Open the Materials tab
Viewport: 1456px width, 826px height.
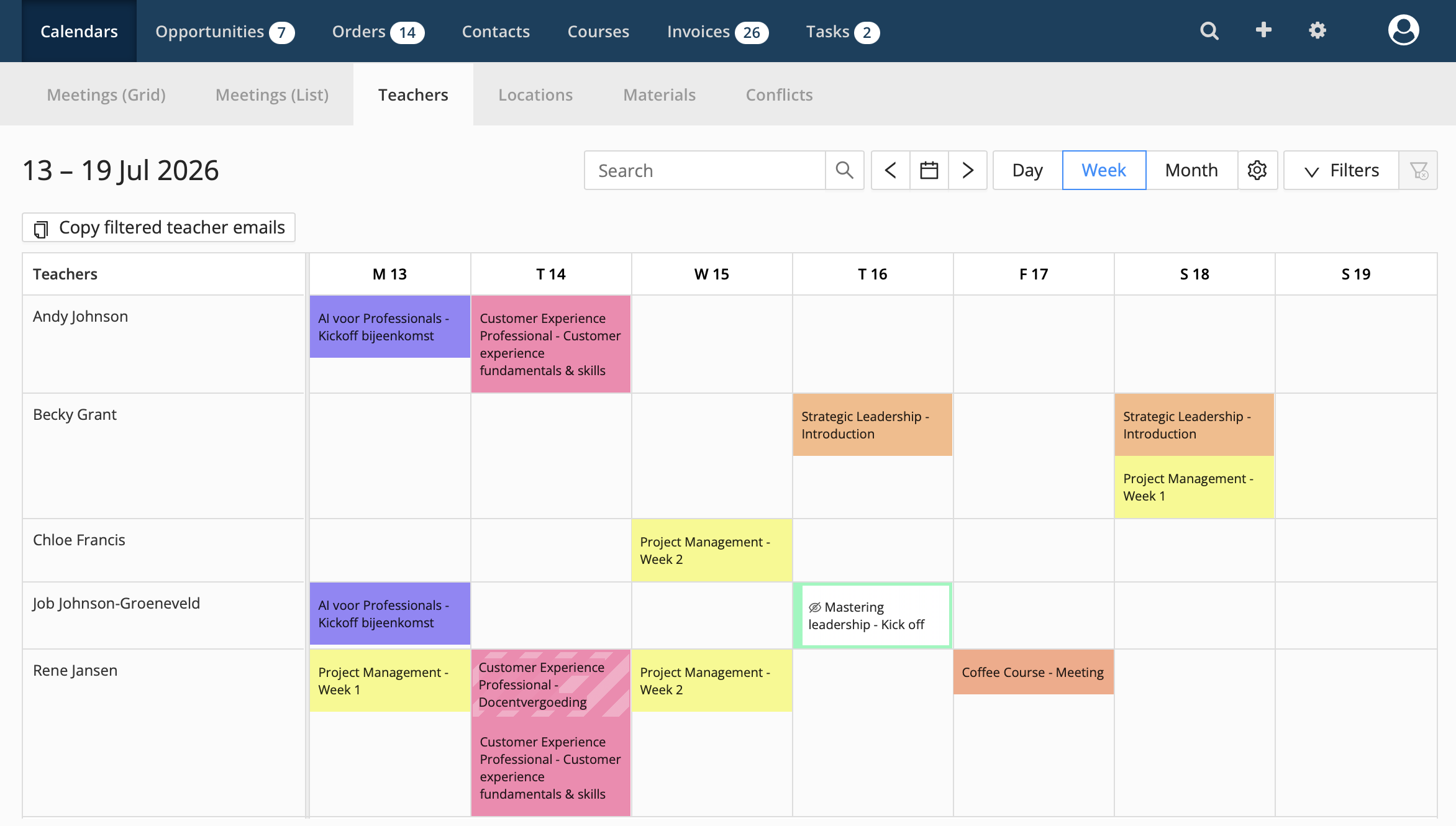[x=659, y=94]
